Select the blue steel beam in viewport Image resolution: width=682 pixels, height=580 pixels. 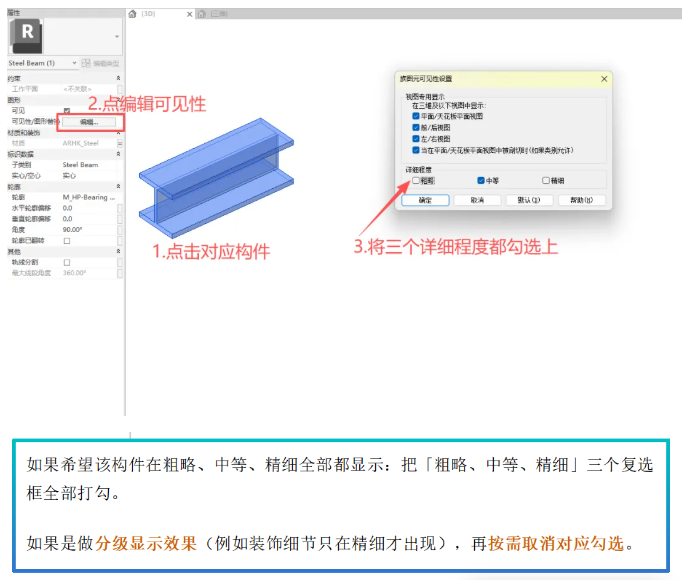point(216,178)
